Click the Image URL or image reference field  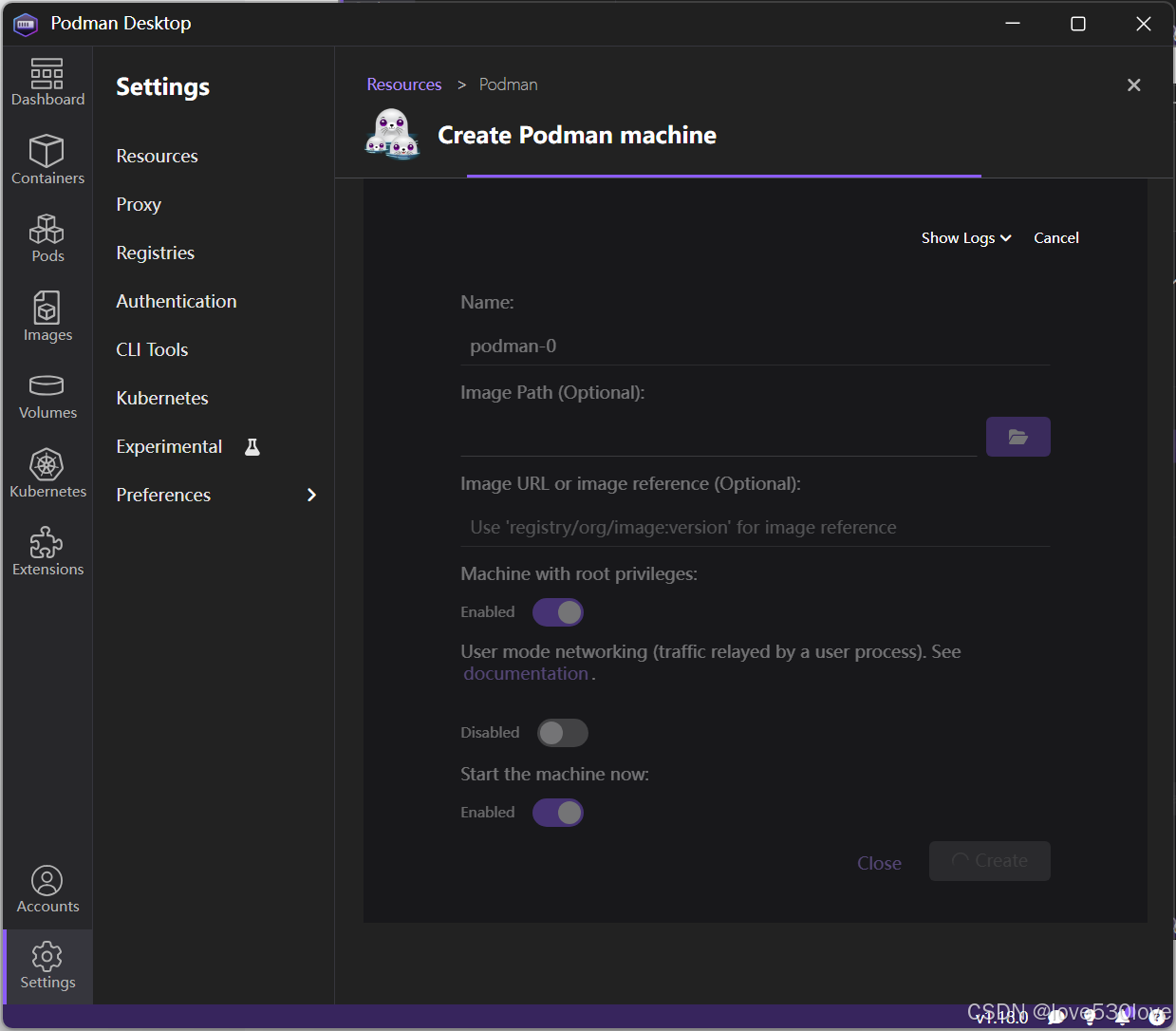click(x=756, y=528)
